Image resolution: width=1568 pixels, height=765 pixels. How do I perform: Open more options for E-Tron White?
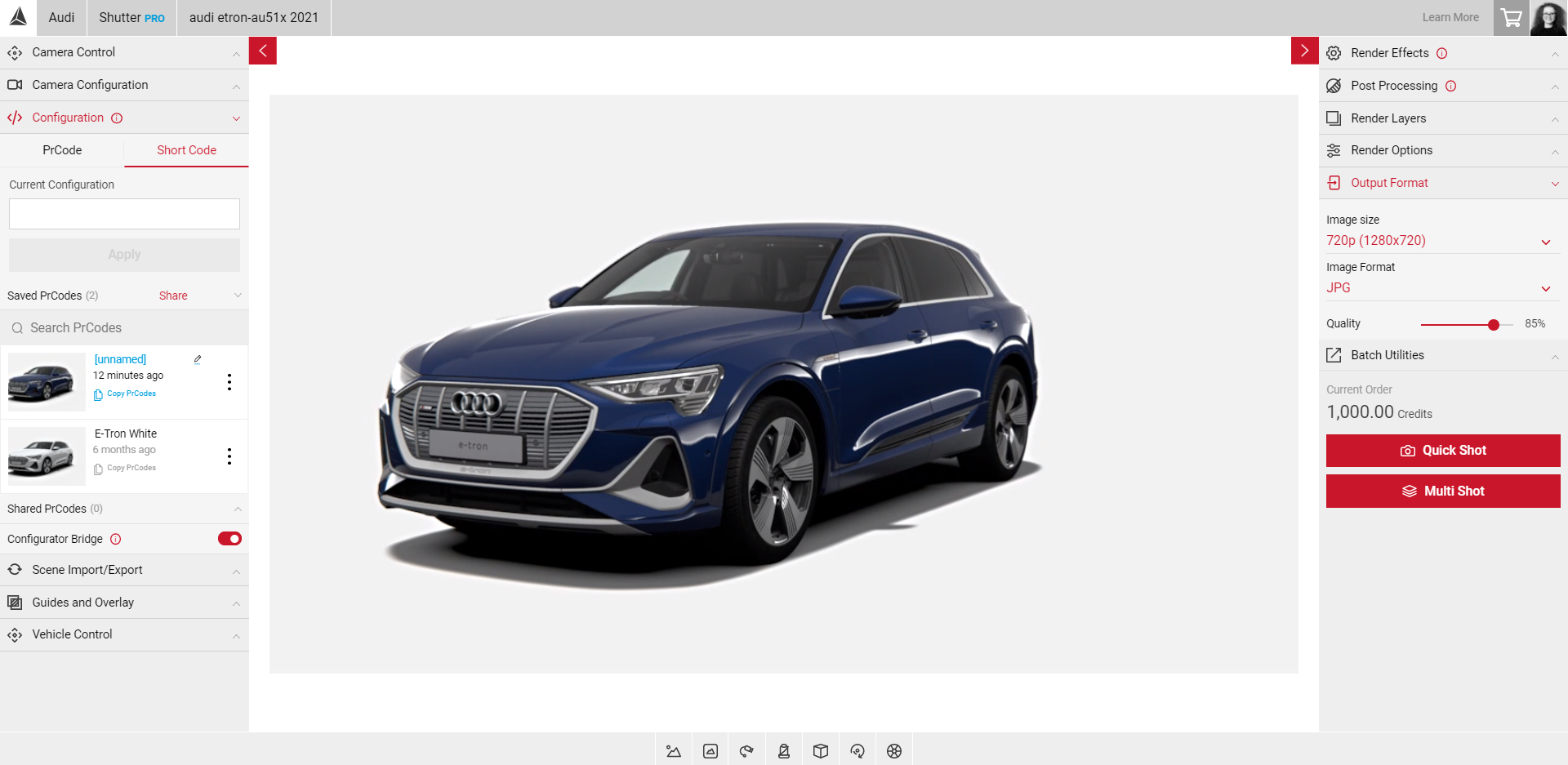(x=229, y=456)
